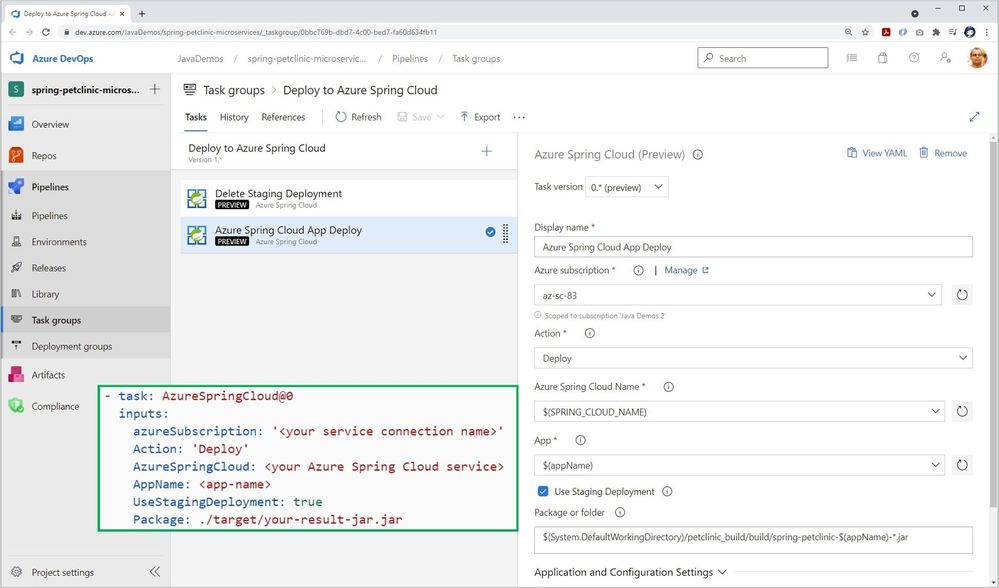Click the spring-petclinic-microservic... breadcrumb
Image resolution: width=999 pixels, height=588 pixels.
(x=306, y=59)
